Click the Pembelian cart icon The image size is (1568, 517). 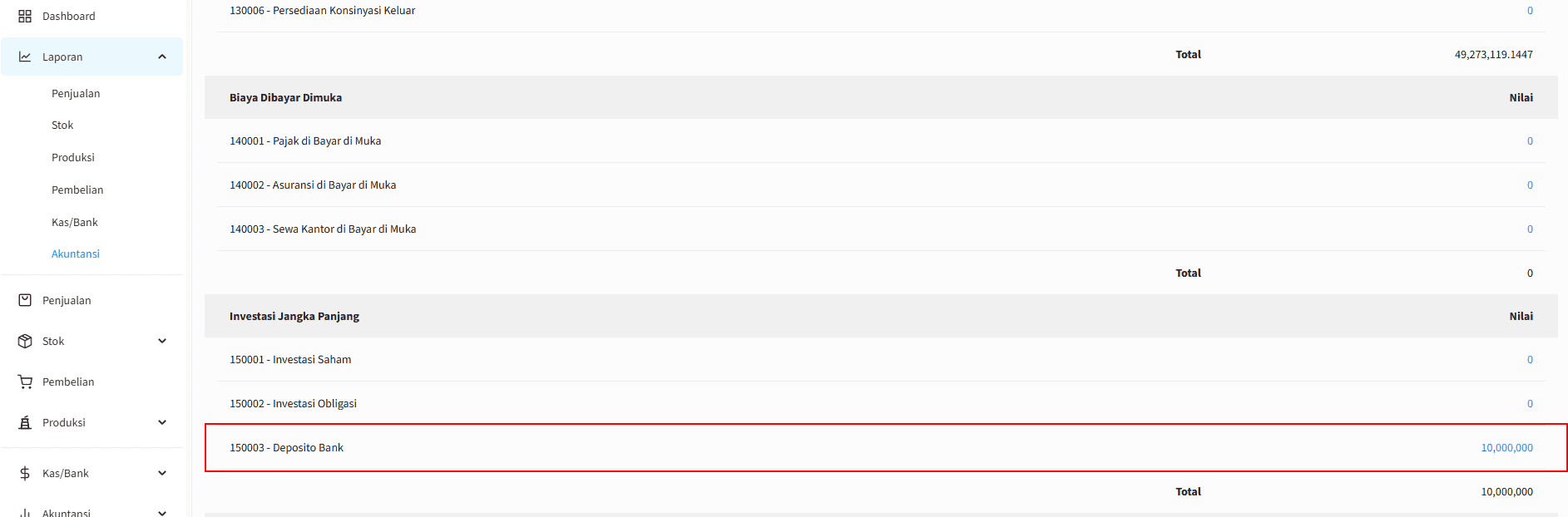25,382
